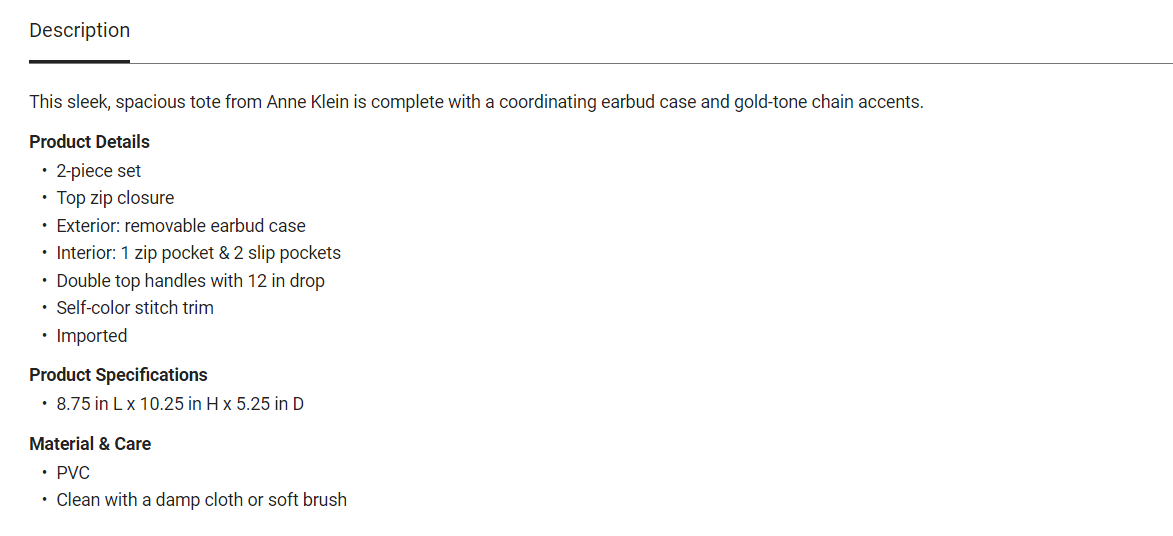Select the "Exterior: removable earbud case" line
Viewport: 1173px width, 536px height.
181,226
